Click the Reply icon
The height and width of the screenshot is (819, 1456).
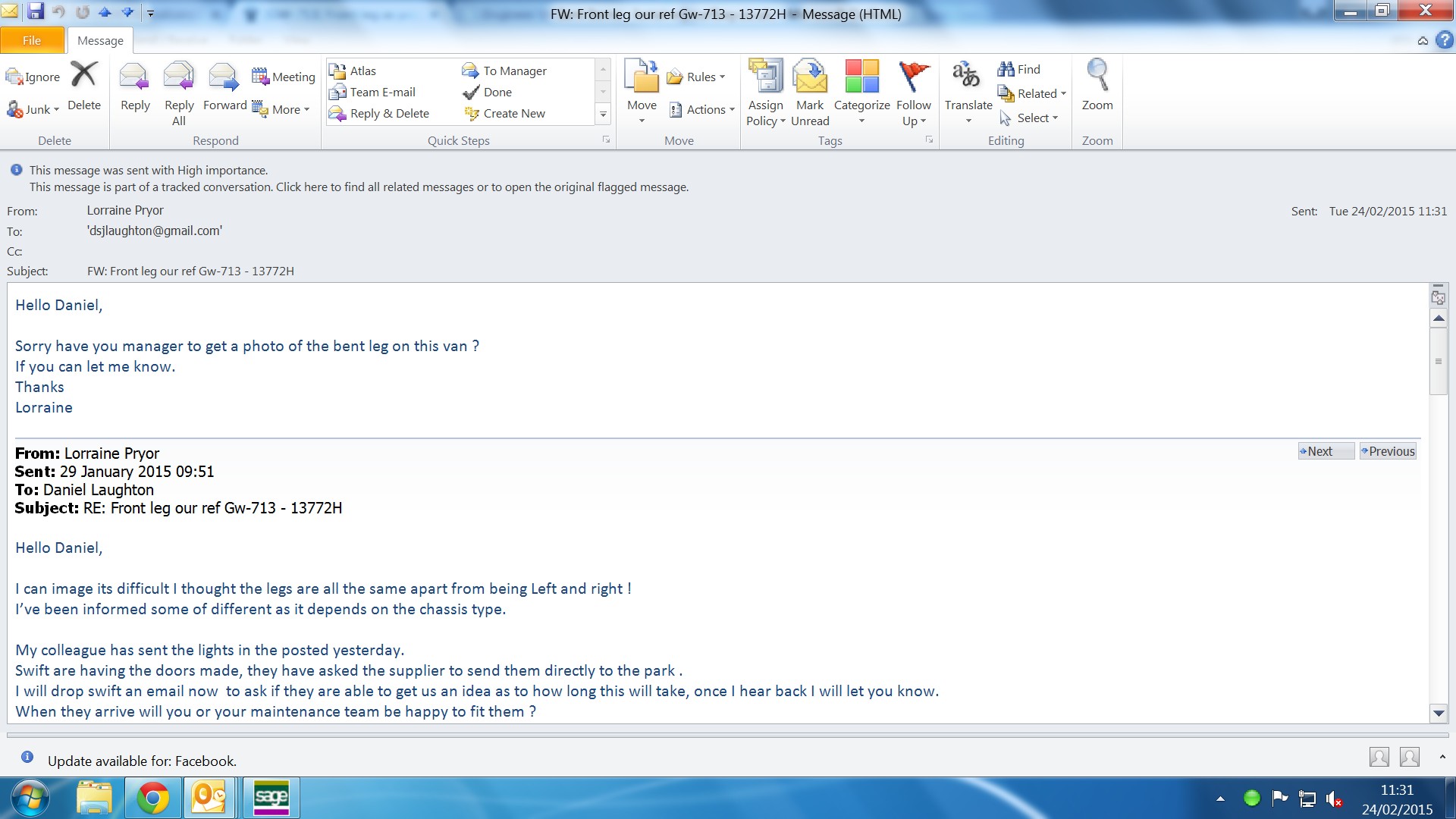pyautogui.click(x=134, y=77)
